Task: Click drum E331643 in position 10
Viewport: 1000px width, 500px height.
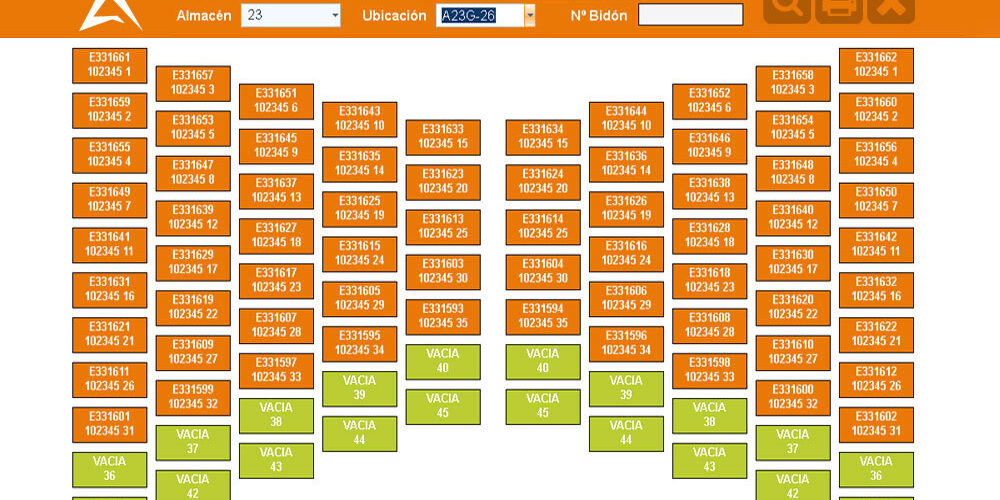Action: [x=359, y=119]
